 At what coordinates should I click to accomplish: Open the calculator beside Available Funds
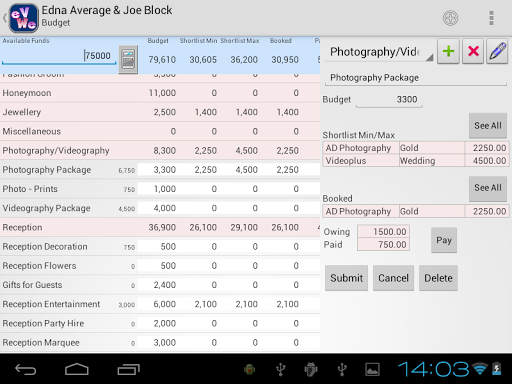point(128,60)
